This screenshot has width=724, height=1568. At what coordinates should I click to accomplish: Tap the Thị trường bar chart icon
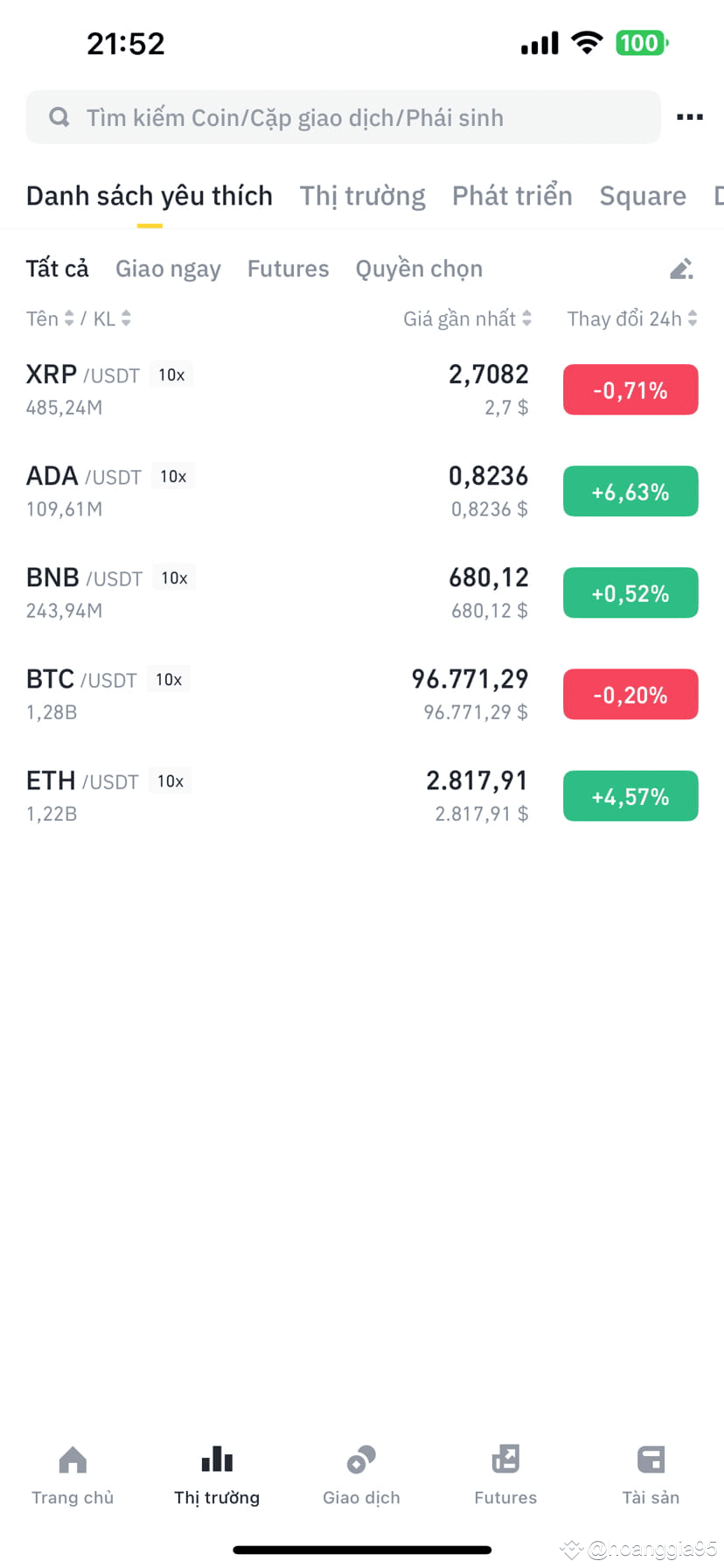[x=217, y=1460]
